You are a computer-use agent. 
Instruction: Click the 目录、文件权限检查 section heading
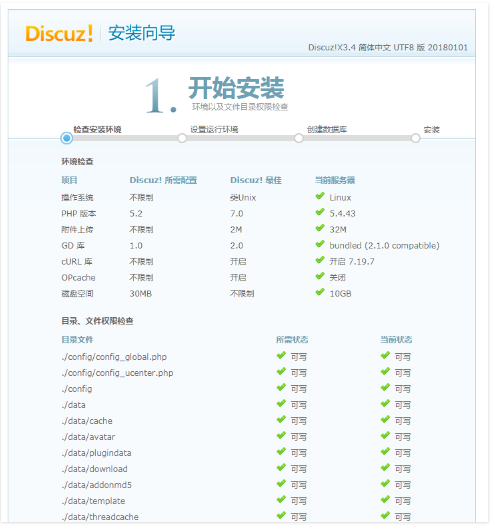click(98, 321)
